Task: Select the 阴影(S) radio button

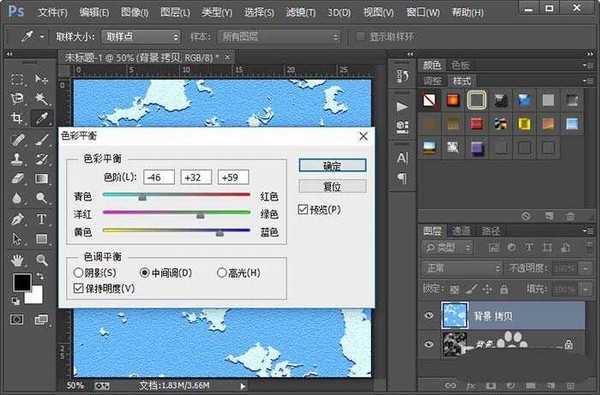Action: point(78,273)
